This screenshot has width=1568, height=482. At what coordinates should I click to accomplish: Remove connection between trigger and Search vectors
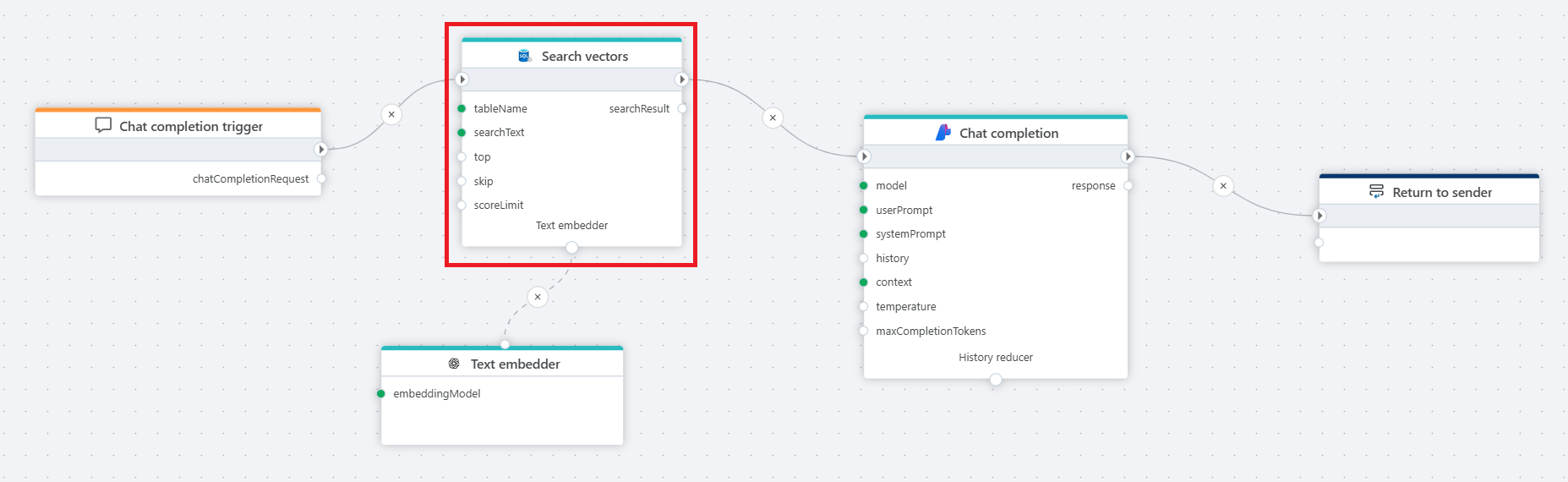(x=391, y=114)
